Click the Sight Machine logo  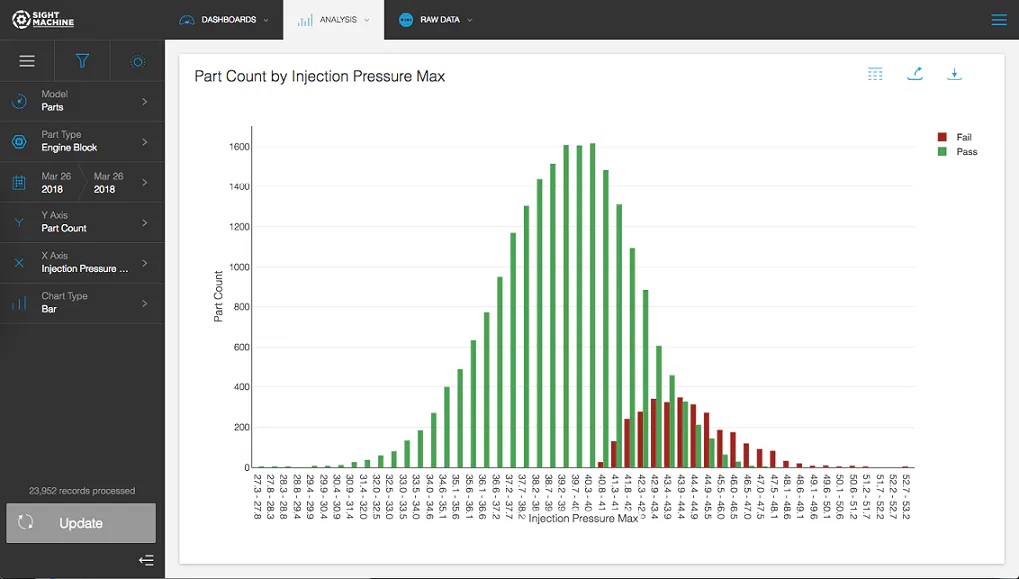[43, 20]
